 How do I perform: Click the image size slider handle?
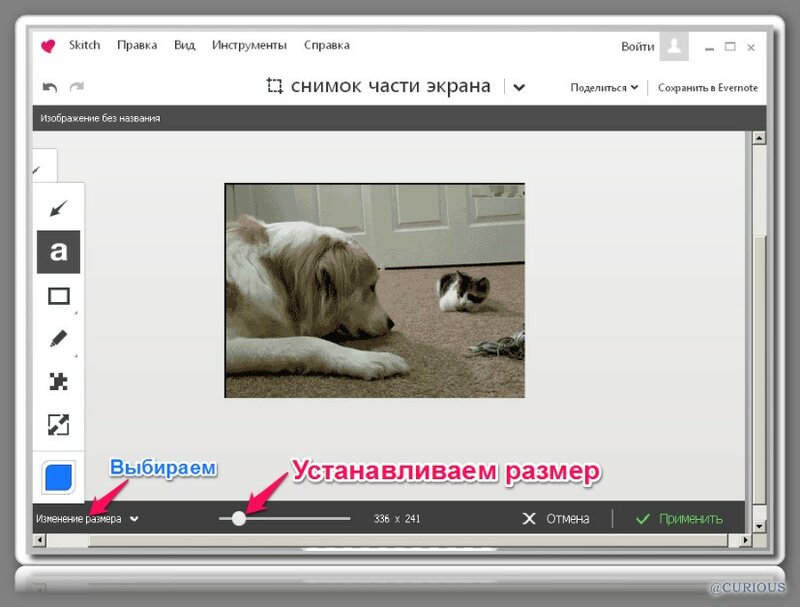[x=238, y=518]
